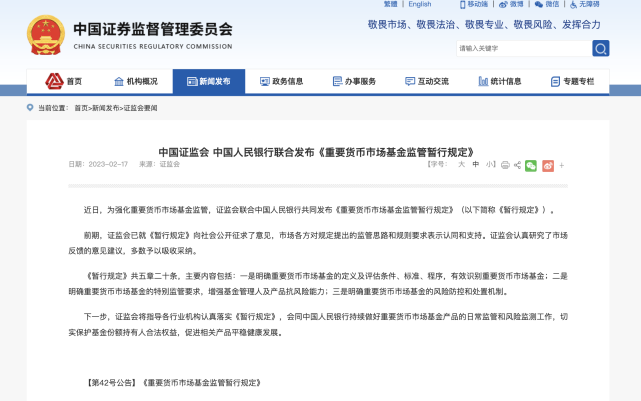Expand more share options with plus icon
This screenshot has height=401, width=641.
[561, 164]
